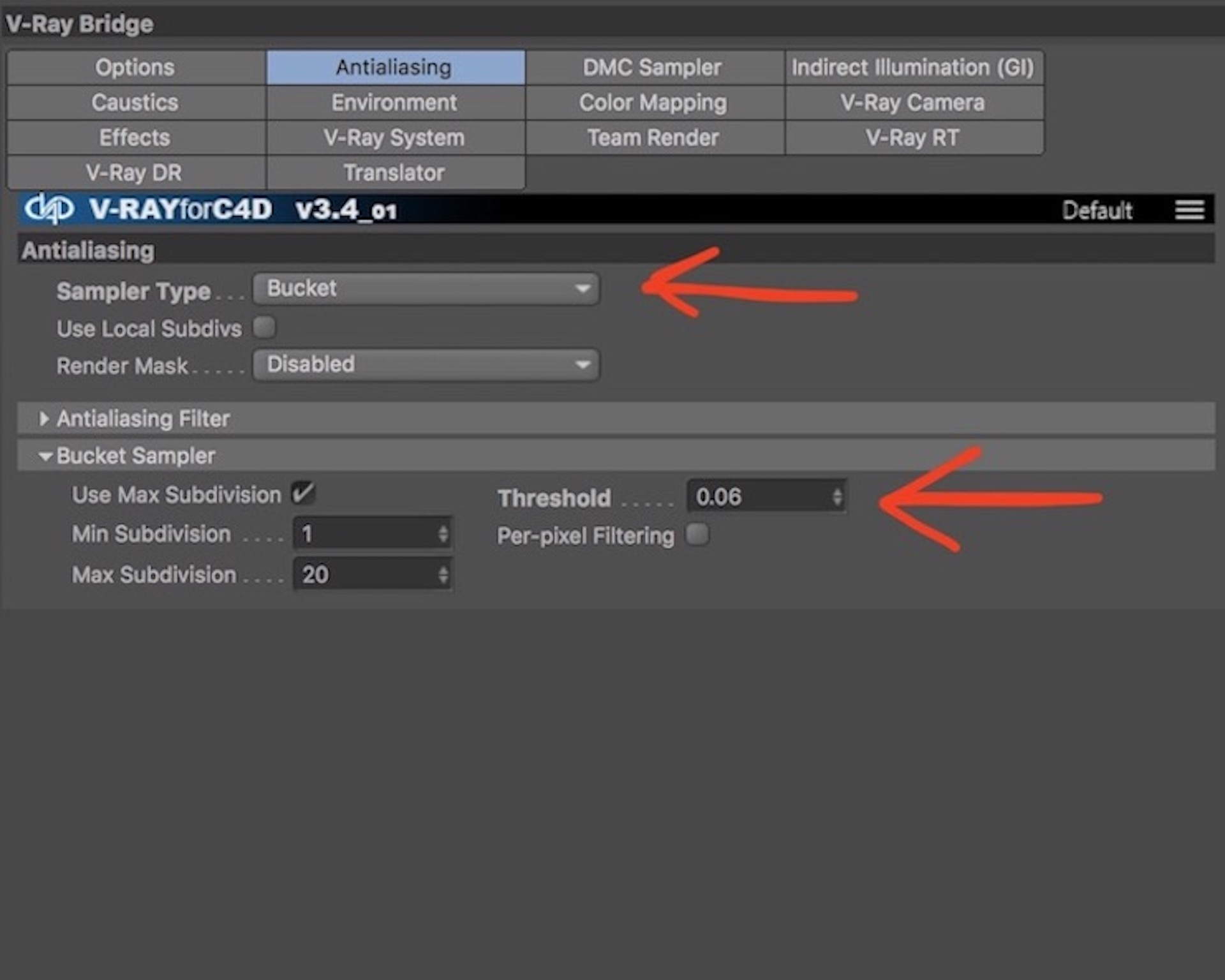The image size is (1225, 980).
Task: Open the V-Ray Camera tab
Action: pyautogui.click(x=914, y=103)
